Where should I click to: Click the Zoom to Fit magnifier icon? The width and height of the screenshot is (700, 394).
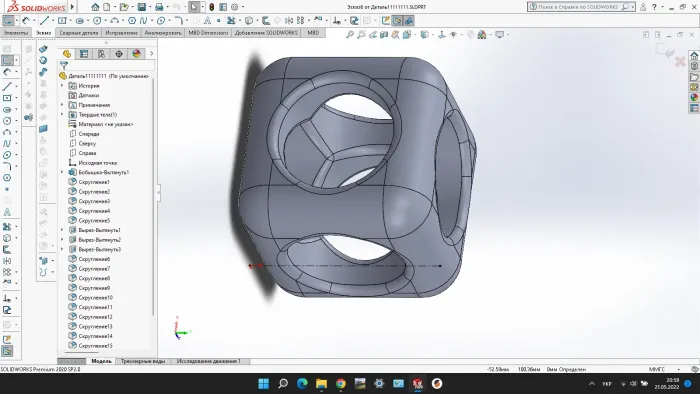pos(350,34)
